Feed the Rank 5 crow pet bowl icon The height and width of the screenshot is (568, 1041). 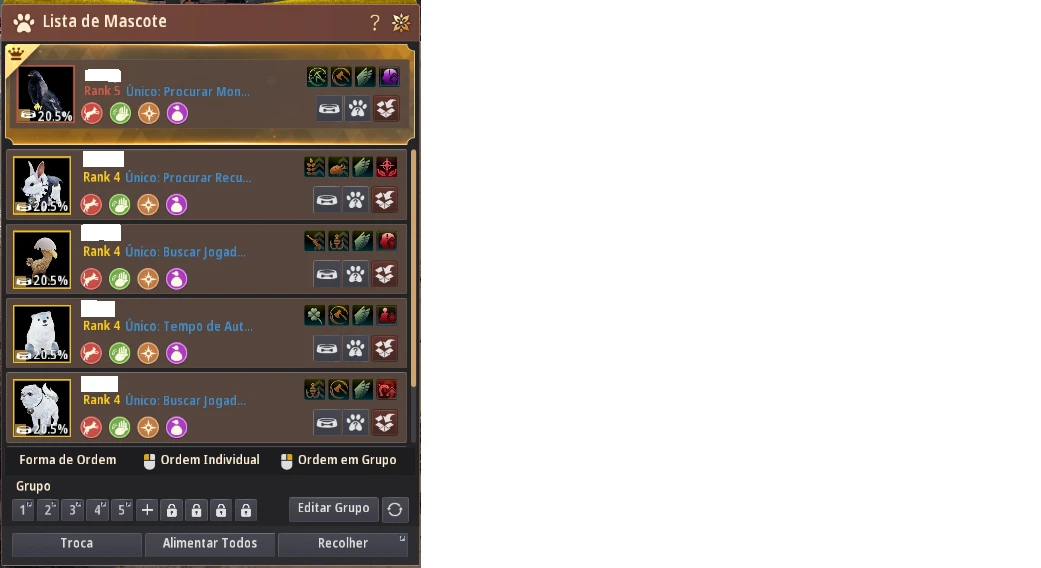coord(329,109)
